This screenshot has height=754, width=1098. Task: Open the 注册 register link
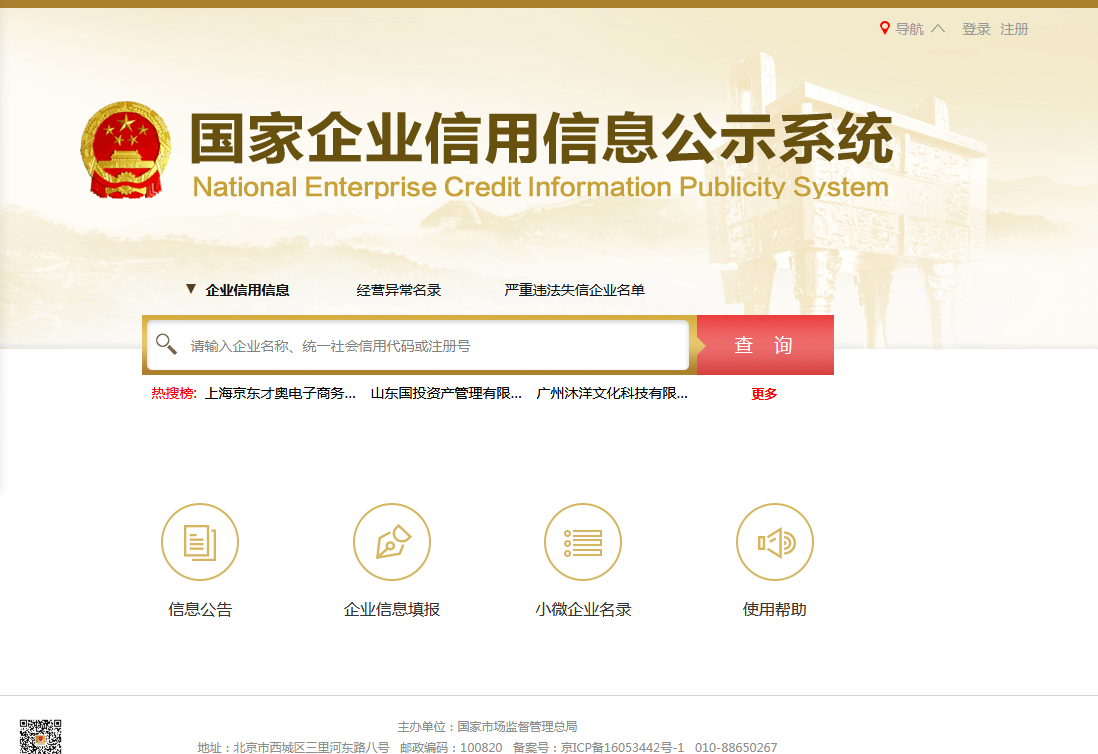[1014, 29]
